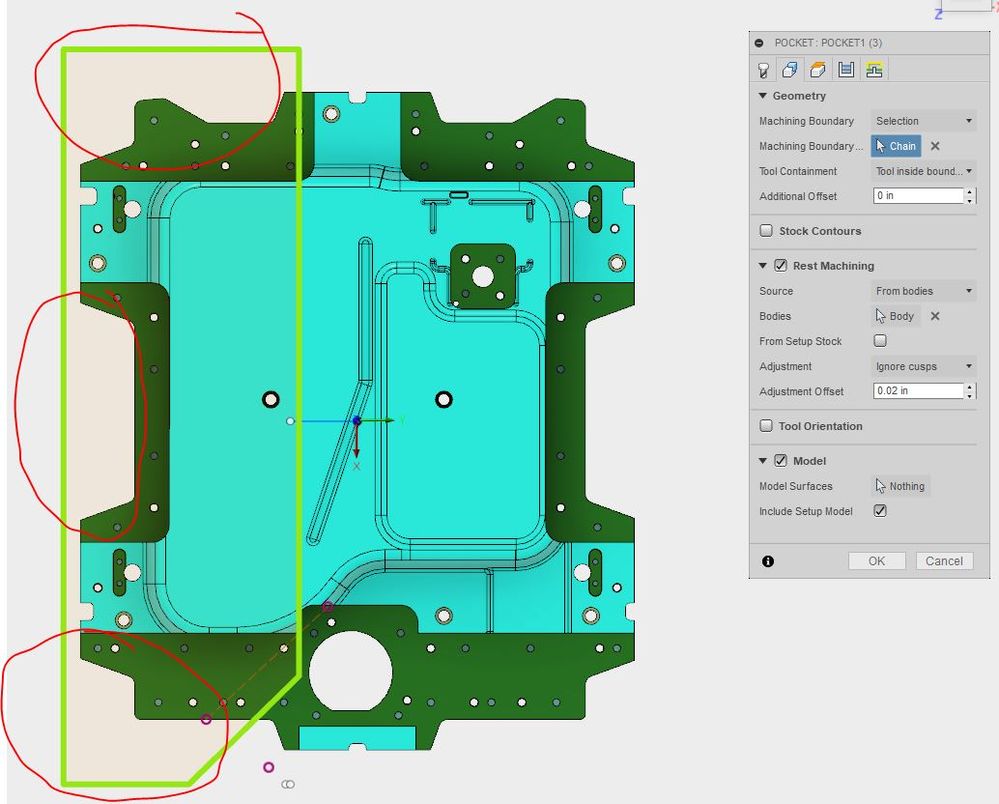Uncheck the Model checkbox

click(x=780, y=461)
